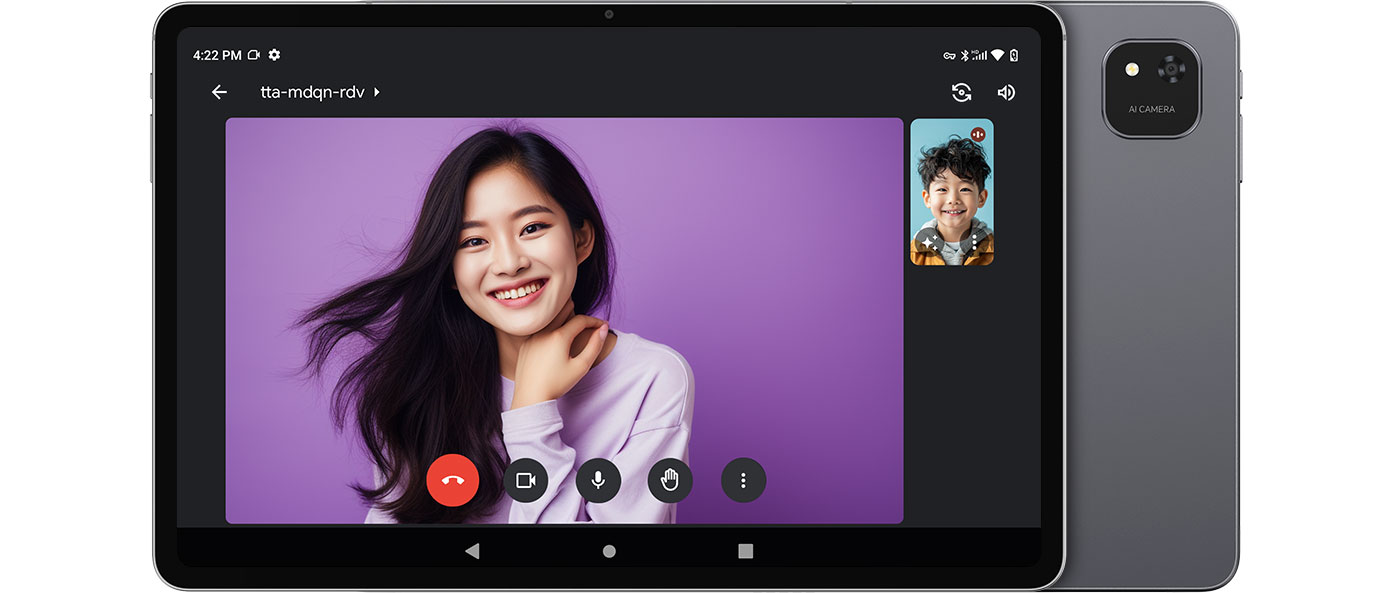The width and height of the screenshot is (1400, 593).
Task: Tap the main video of the woman
Action: [564, 300]
